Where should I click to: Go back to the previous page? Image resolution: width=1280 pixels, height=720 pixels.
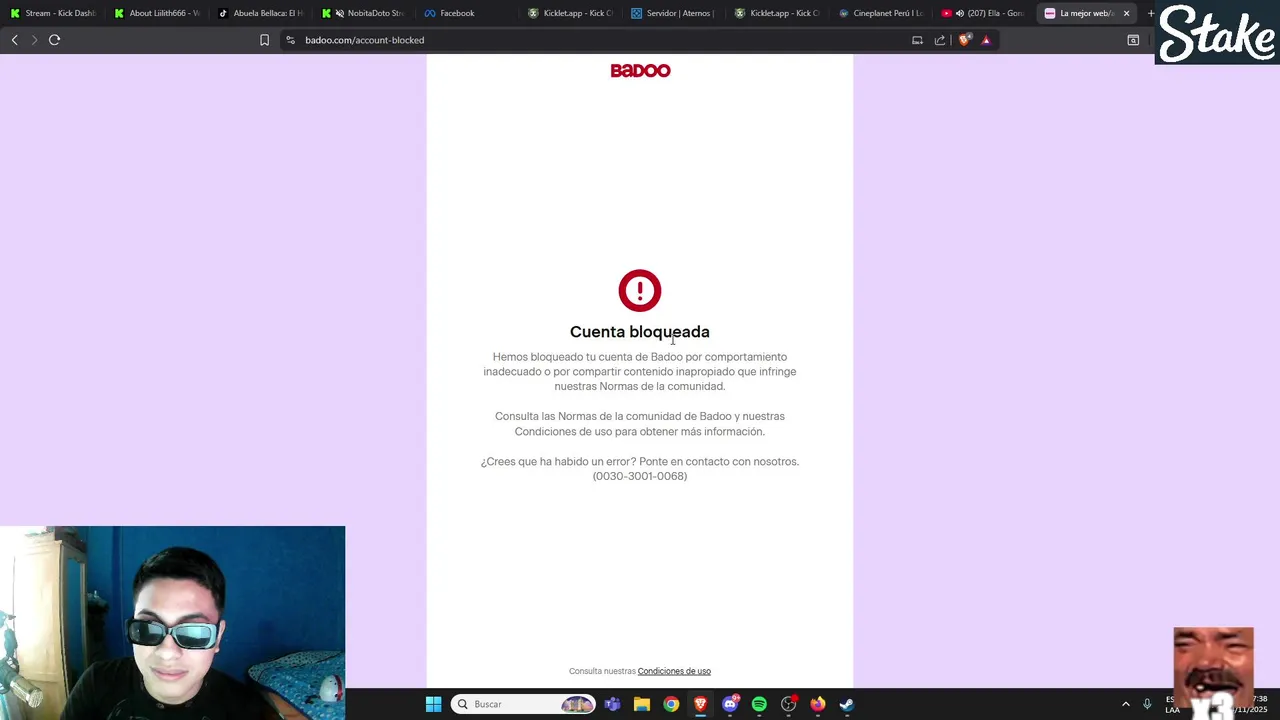point(15,40)
